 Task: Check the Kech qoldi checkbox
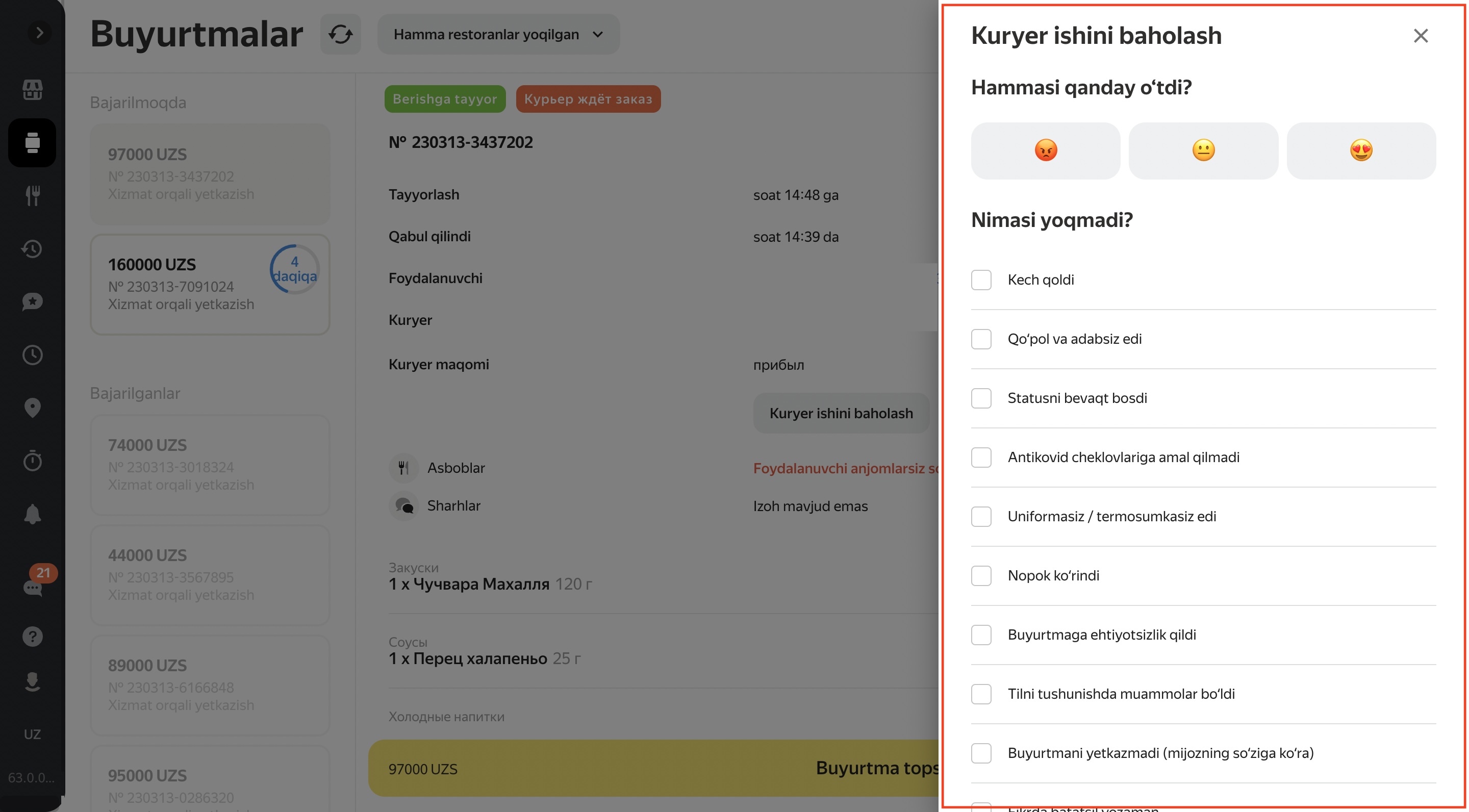981,280
